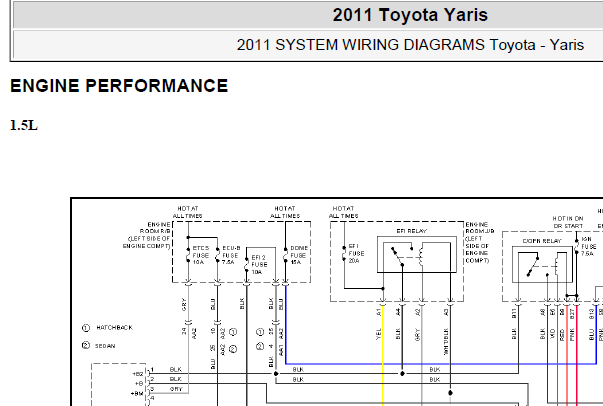The width and height of the screenshot is (603, 406).
Task: Click the 'B27' connector pin label
Action: pyautogui.click(x=572, y=313)
